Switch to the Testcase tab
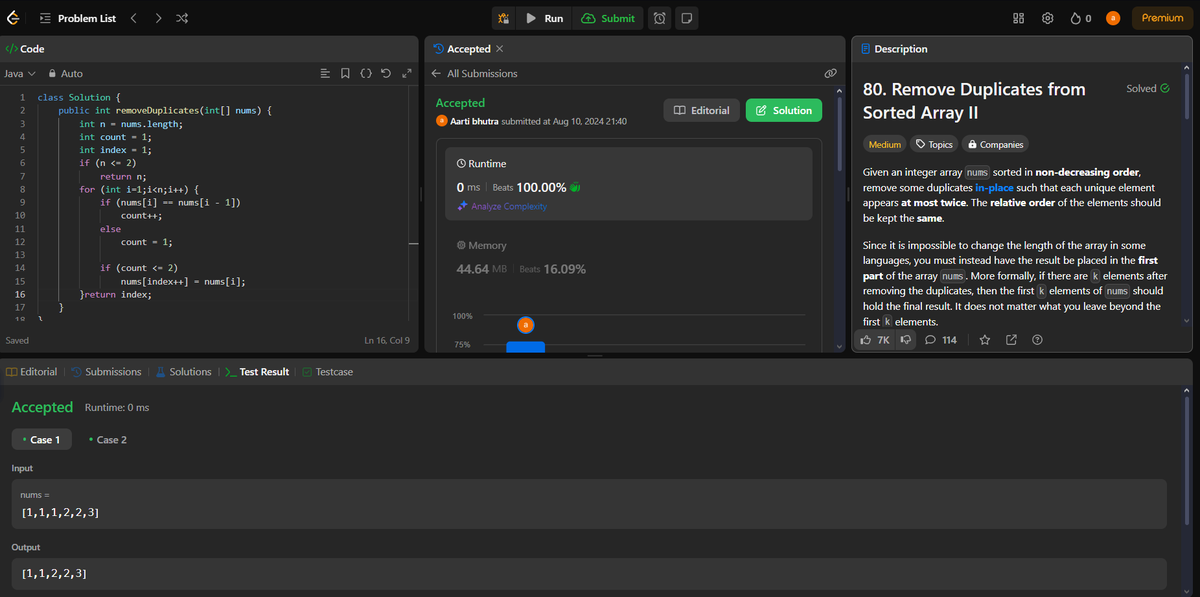 [x=328, y=371]
